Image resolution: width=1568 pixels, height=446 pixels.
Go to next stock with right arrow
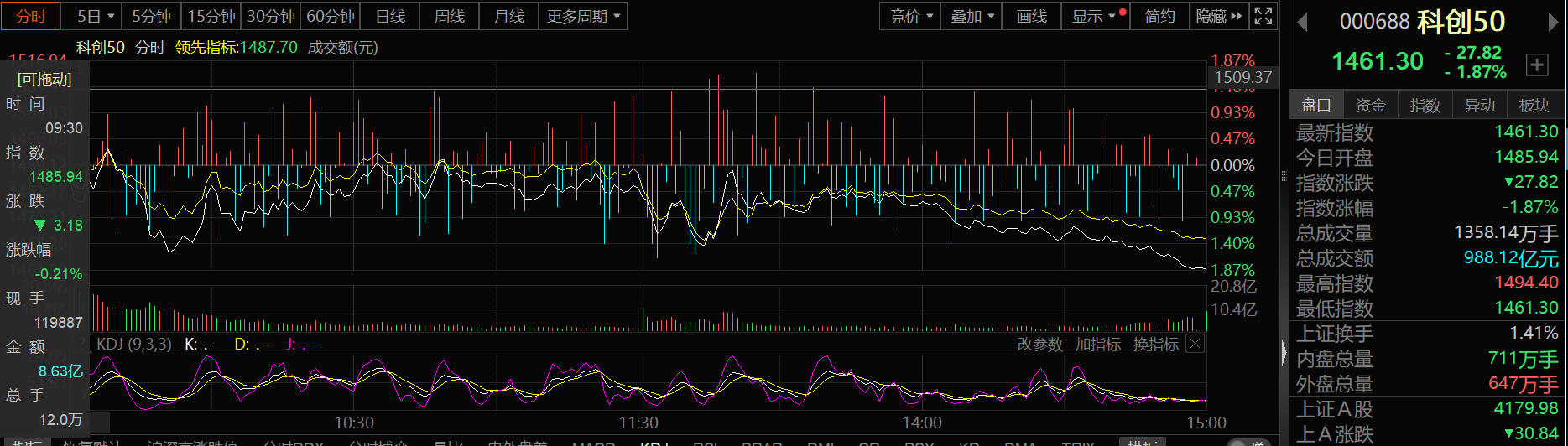[x=1553, y=23]
